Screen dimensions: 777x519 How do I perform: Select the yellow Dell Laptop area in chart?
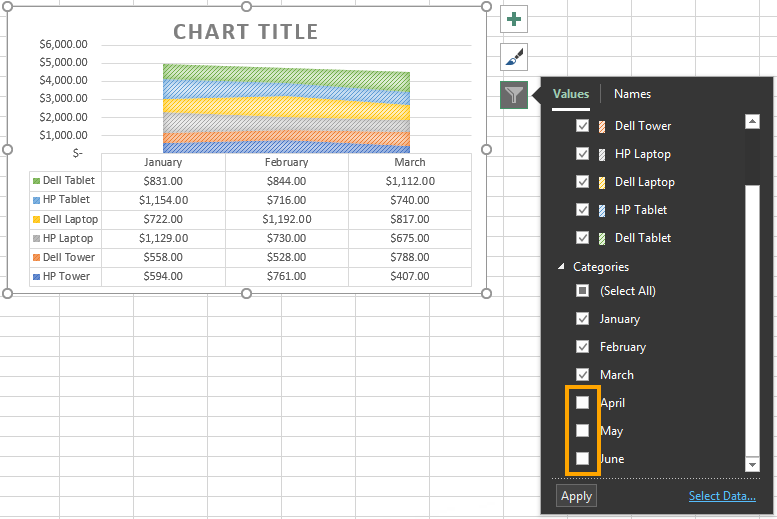pos(286,106)
